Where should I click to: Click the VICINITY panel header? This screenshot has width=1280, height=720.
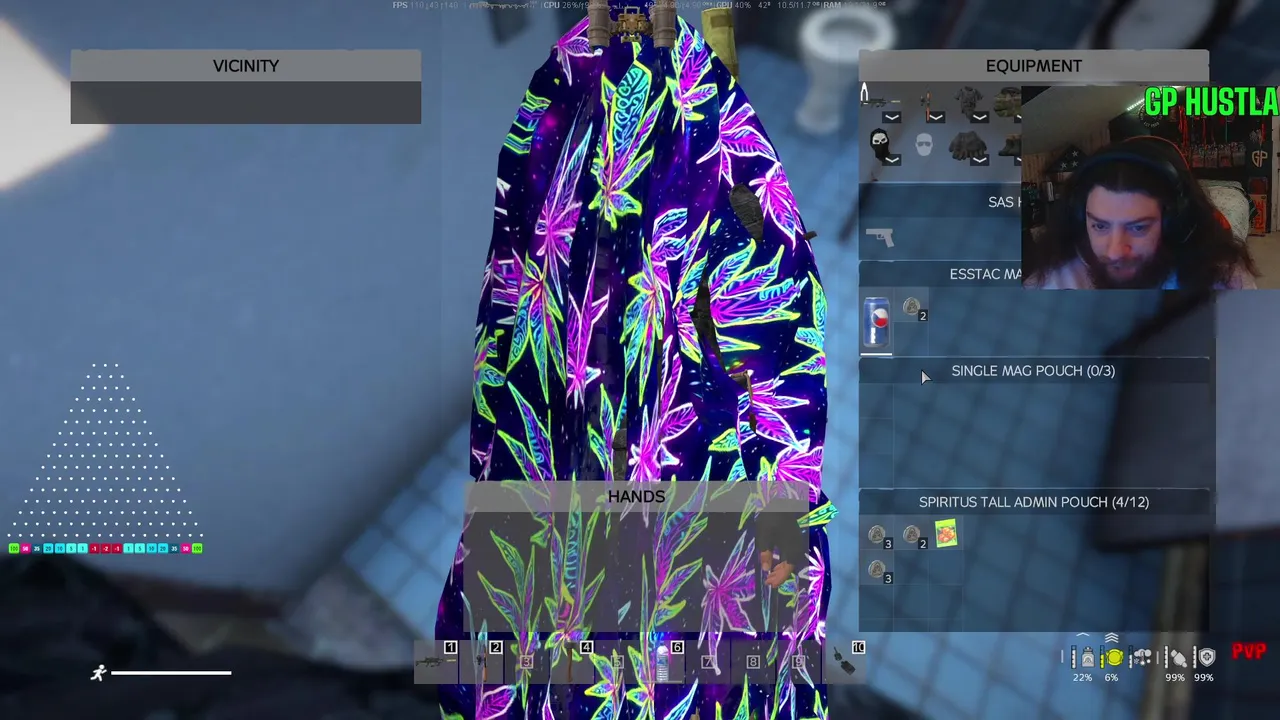[246, 66]
